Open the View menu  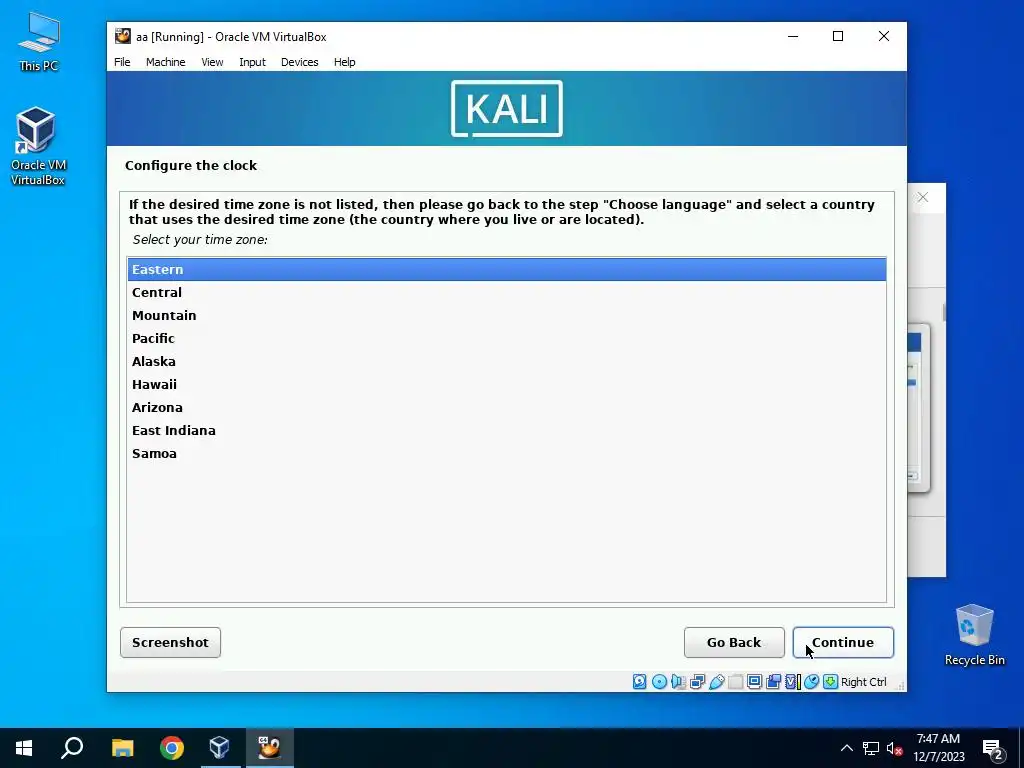212,62
